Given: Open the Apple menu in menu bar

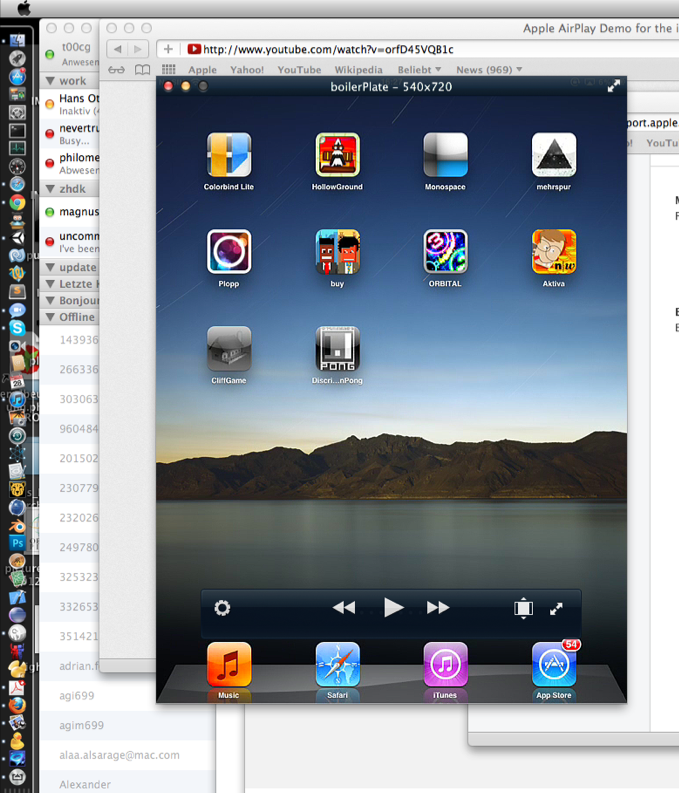Looking at the screenshot, I should tap(24, 8).
